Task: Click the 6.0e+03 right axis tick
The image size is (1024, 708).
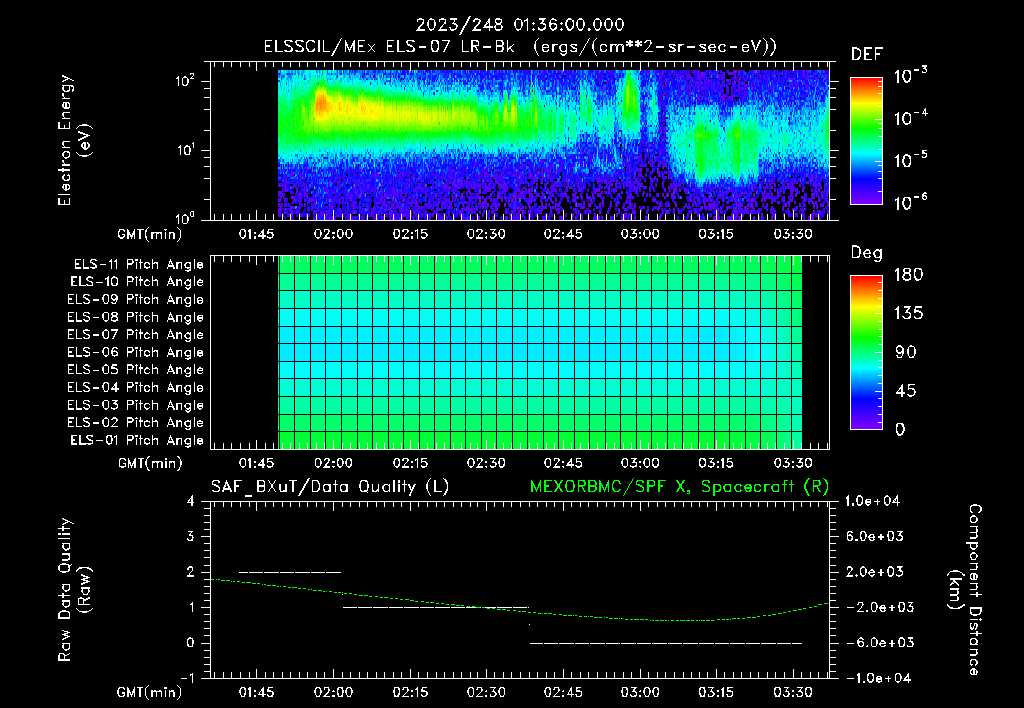Action: (x=875, y=537)
